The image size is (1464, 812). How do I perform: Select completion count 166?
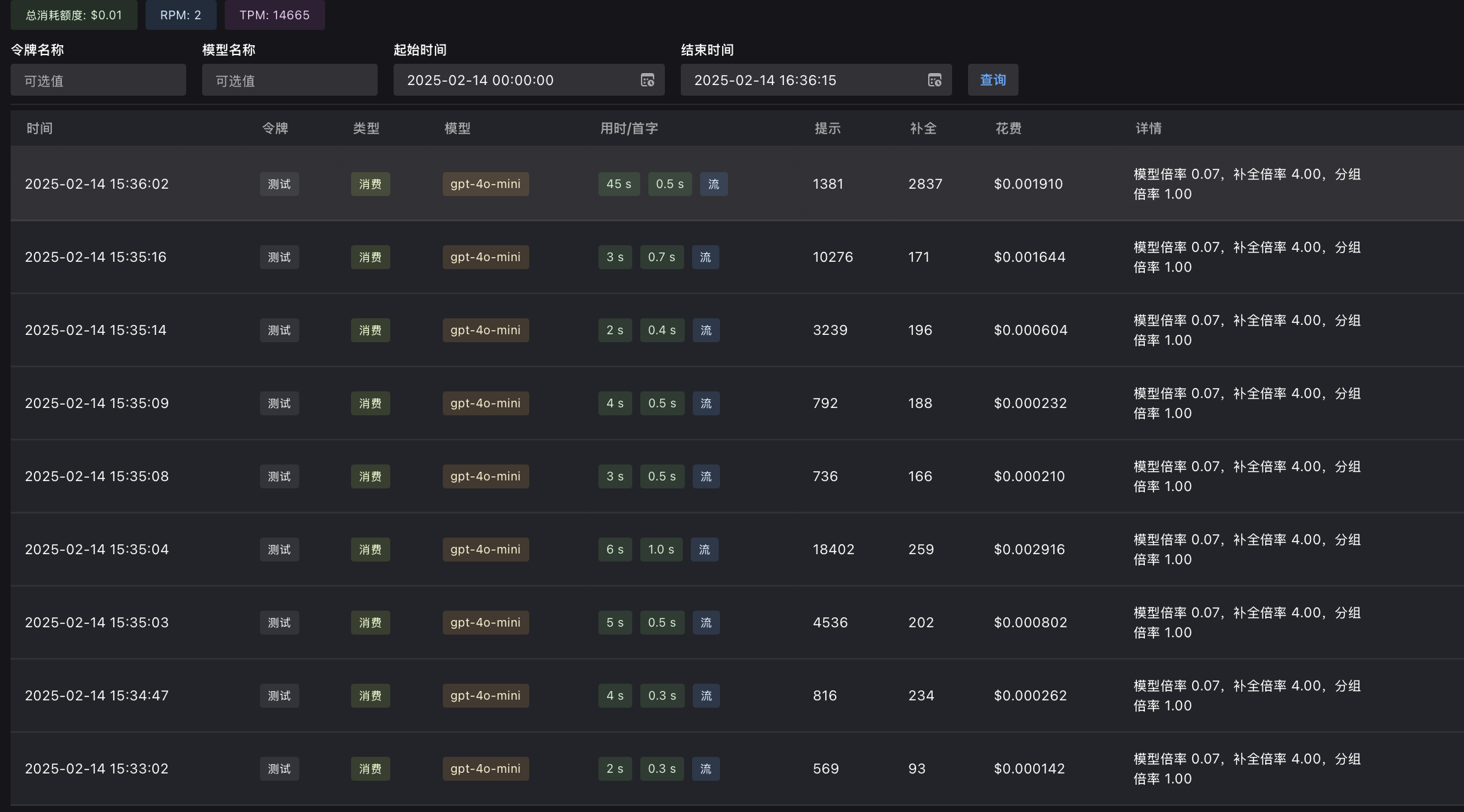(920, 476)
